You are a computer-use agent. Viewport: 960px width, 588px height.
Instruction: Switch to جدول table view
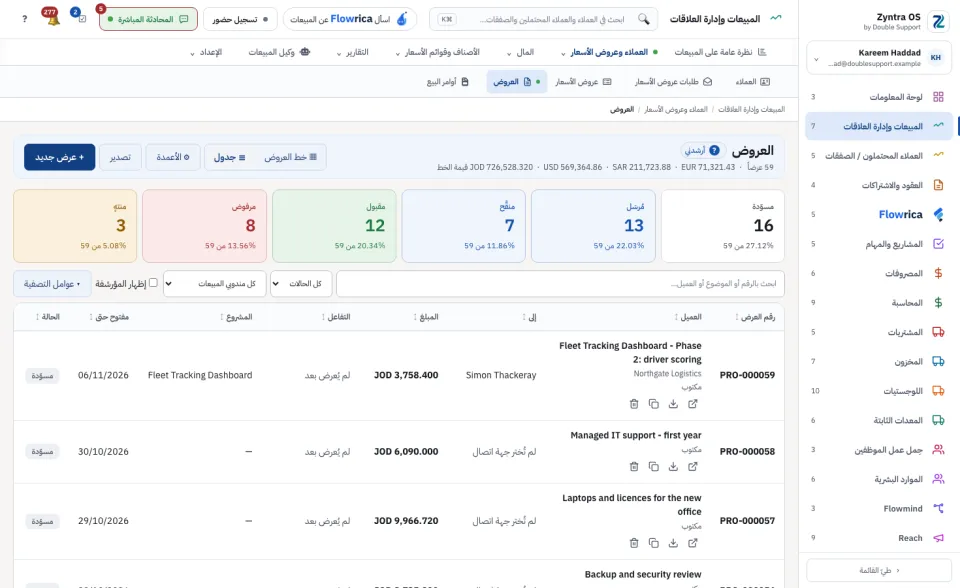click(x=230, y=157)
